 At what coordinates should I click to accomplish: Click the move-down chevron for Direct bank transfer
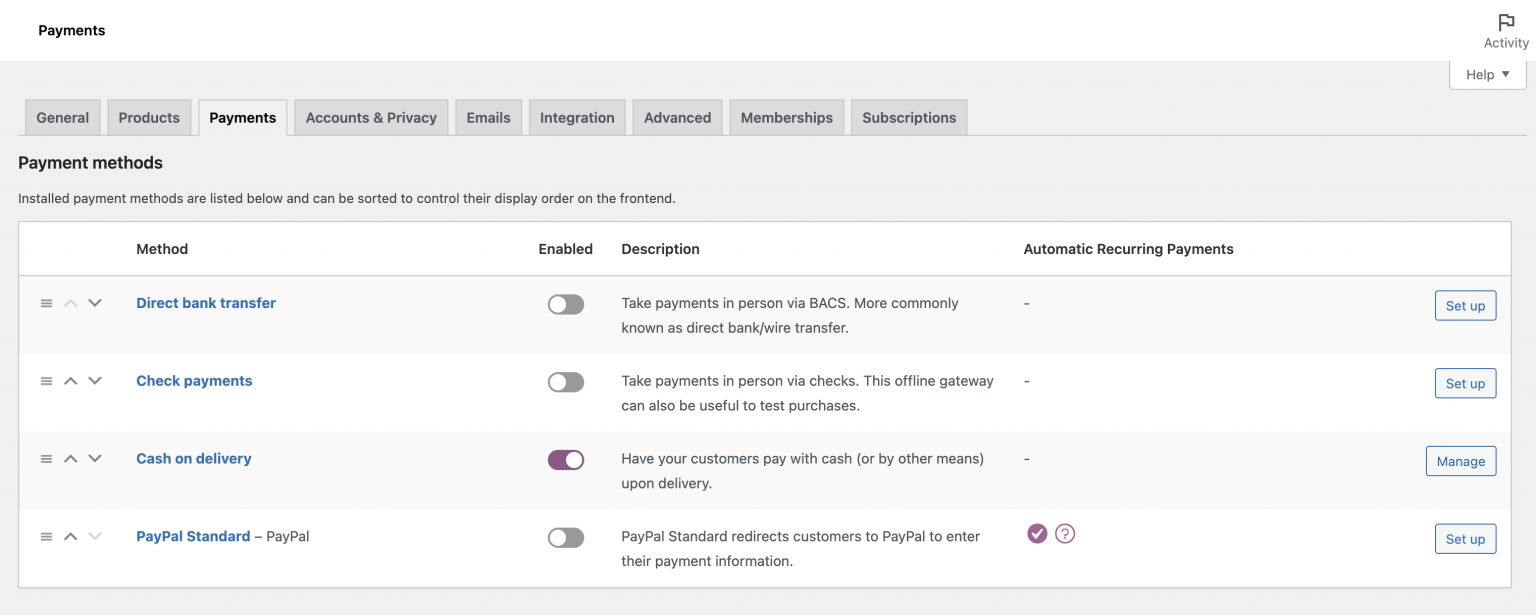coord(95,303)
